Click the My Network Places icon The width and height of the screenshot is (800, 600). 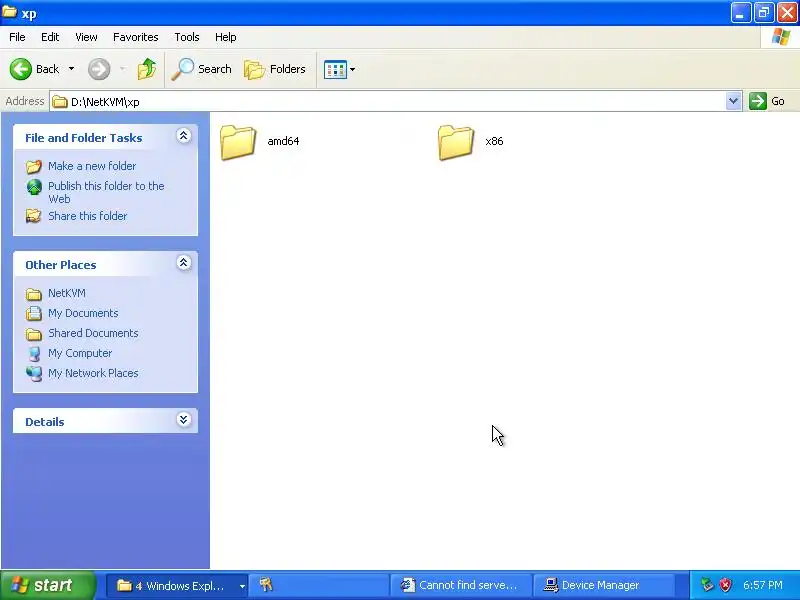point(34,373)
